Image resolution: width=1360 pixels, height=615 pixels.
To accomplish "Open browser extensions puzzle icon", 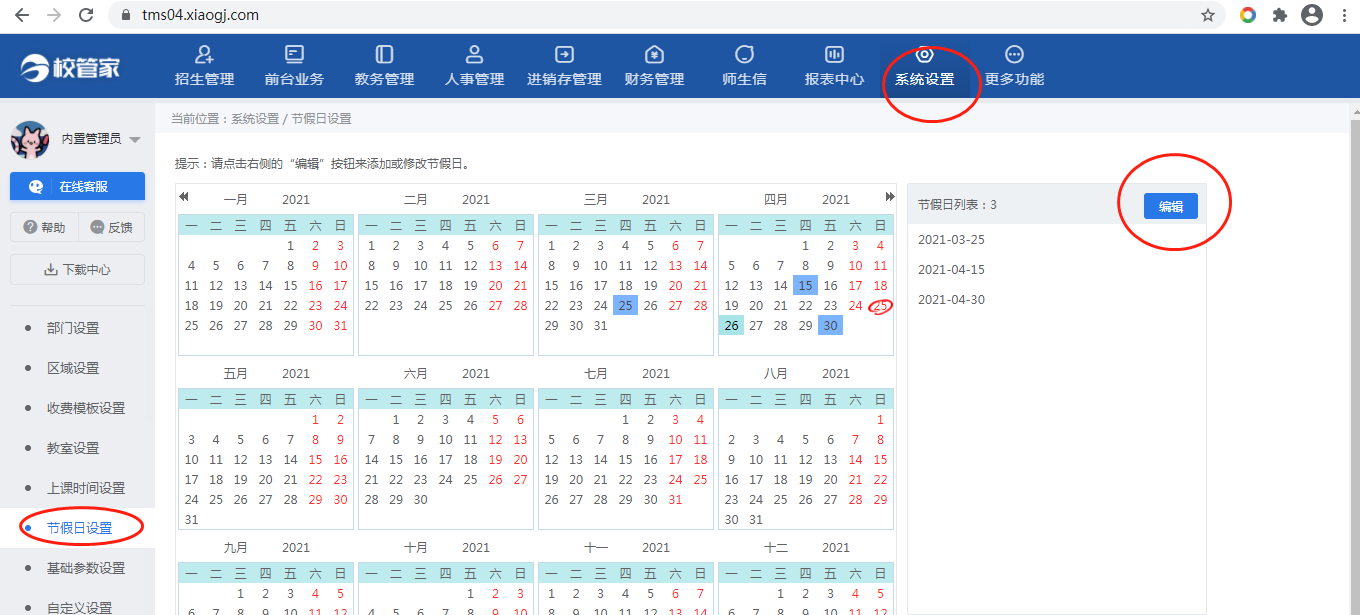I will pos(1279,15).
